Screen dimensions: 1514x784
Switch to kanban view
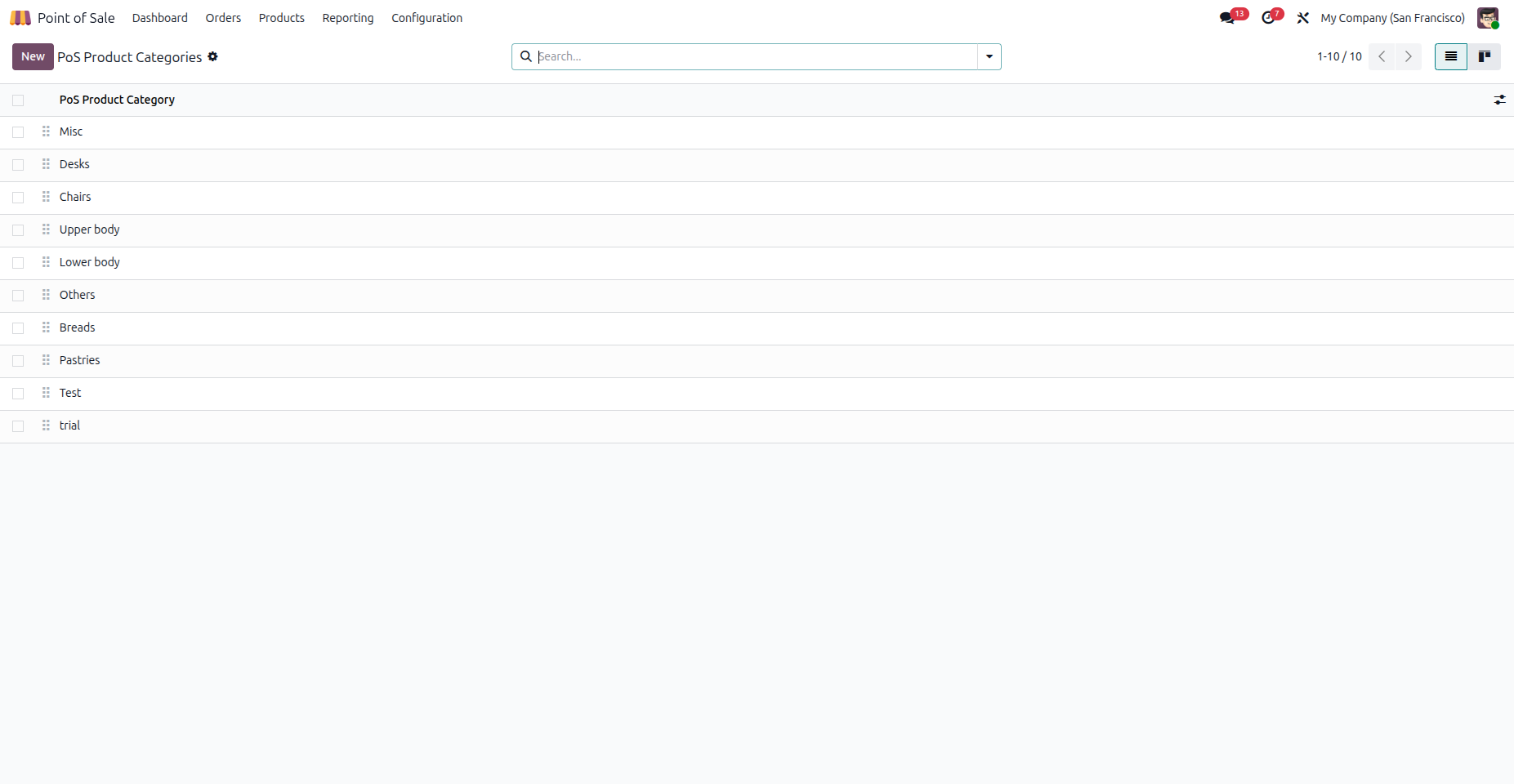coord(1484,56)
